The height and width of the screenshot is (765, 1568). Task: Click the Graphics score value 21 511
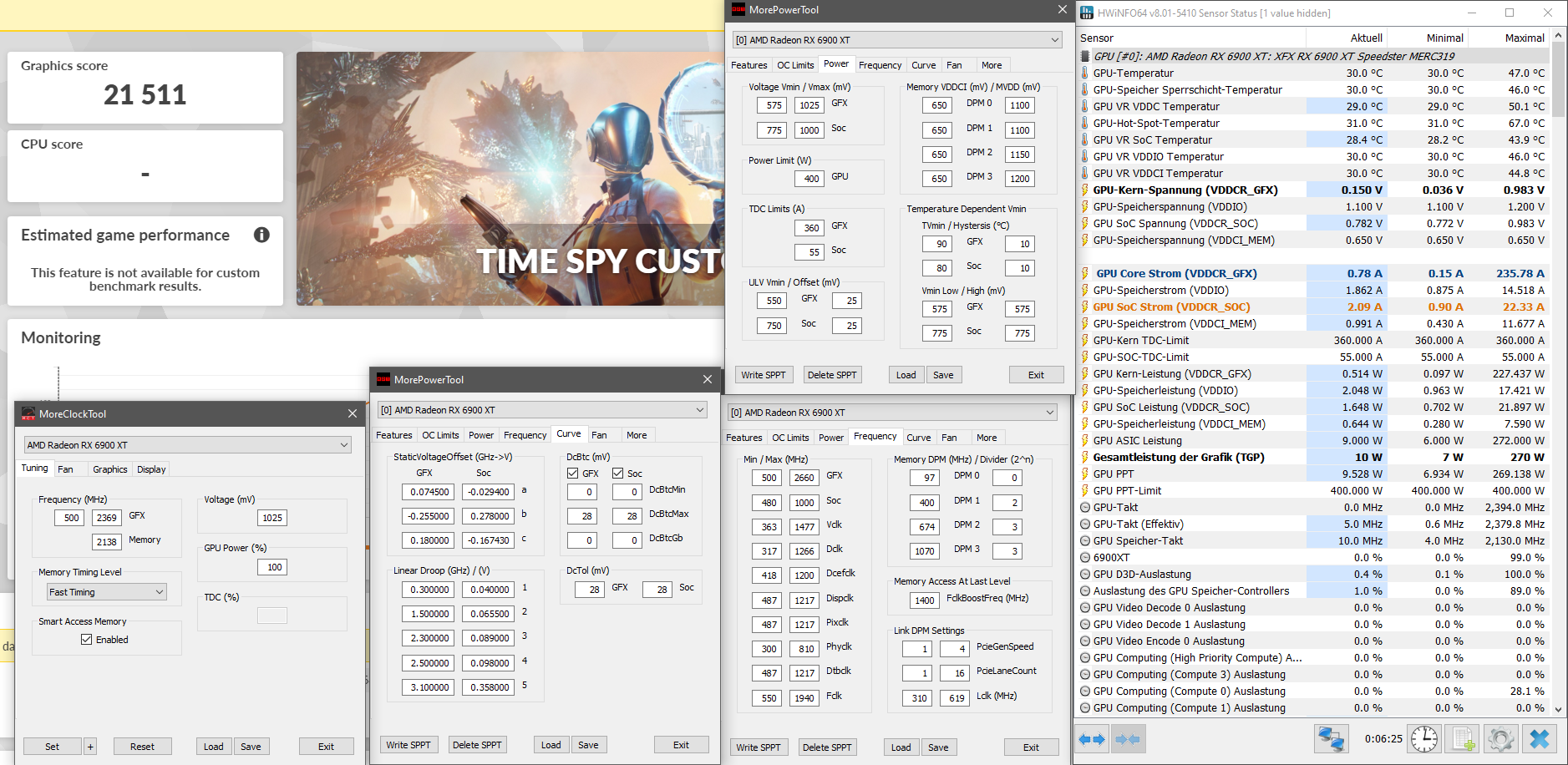tap(145, 95)
